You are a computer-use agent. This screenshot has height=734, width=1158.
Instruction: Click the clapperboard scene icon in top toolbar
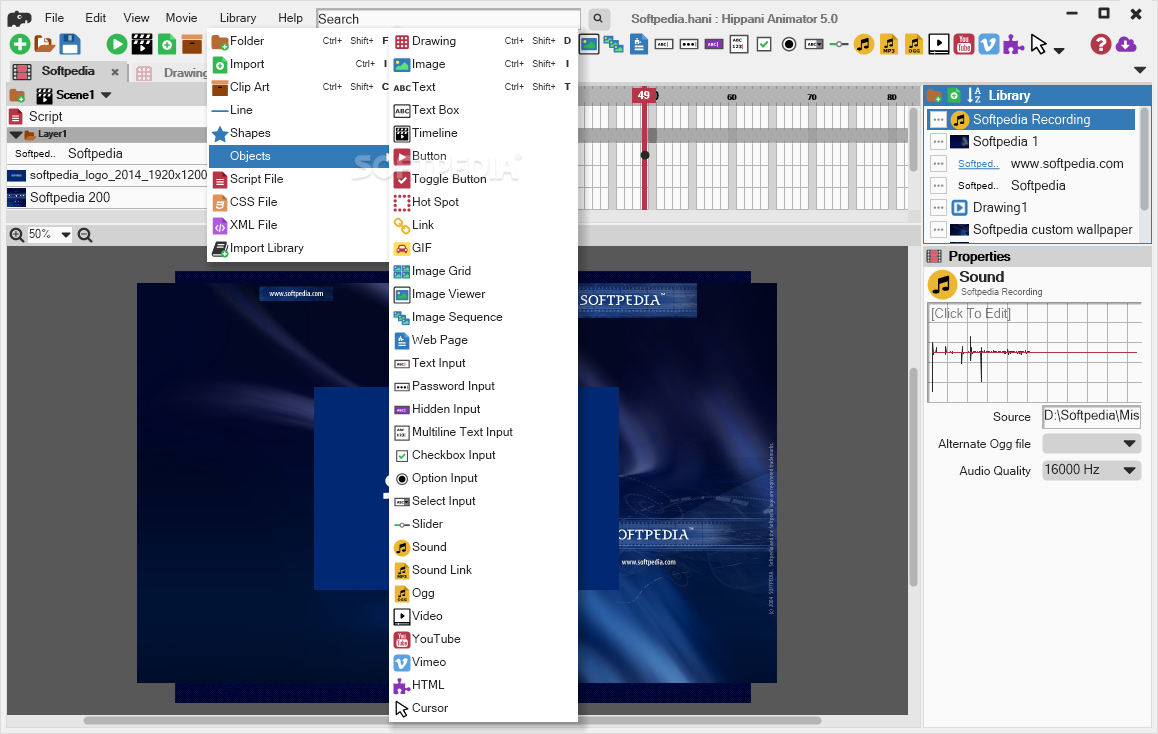coord(142,44)
